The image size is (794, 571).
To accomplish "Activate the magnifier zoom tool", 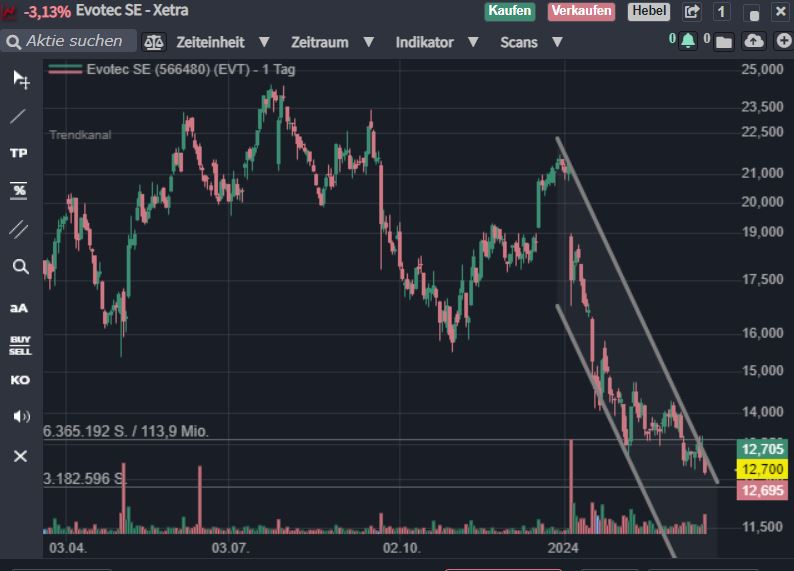I will pos(20,266).
